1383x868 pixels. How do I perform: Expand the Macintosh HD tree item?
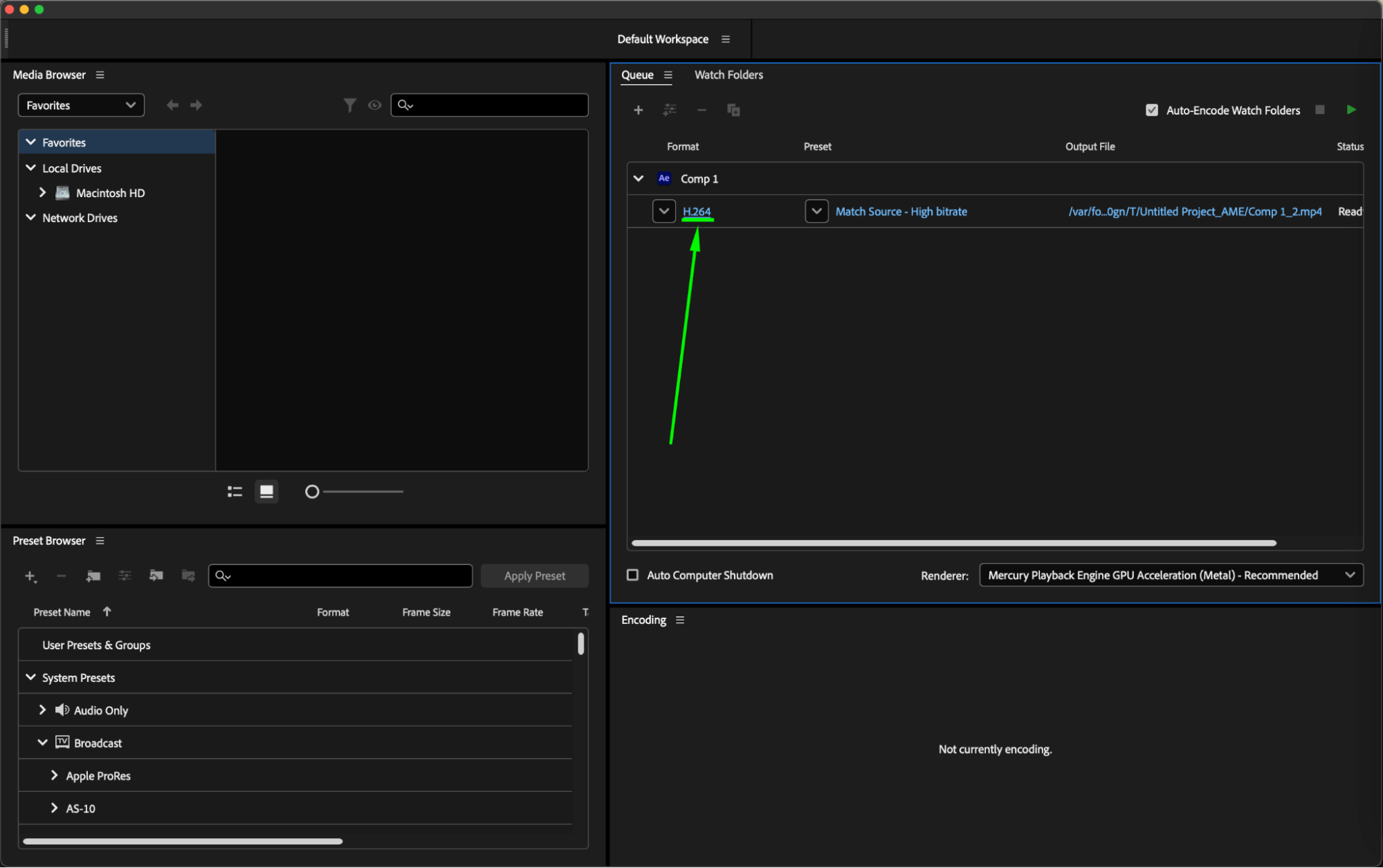click(x=42, y=193)
